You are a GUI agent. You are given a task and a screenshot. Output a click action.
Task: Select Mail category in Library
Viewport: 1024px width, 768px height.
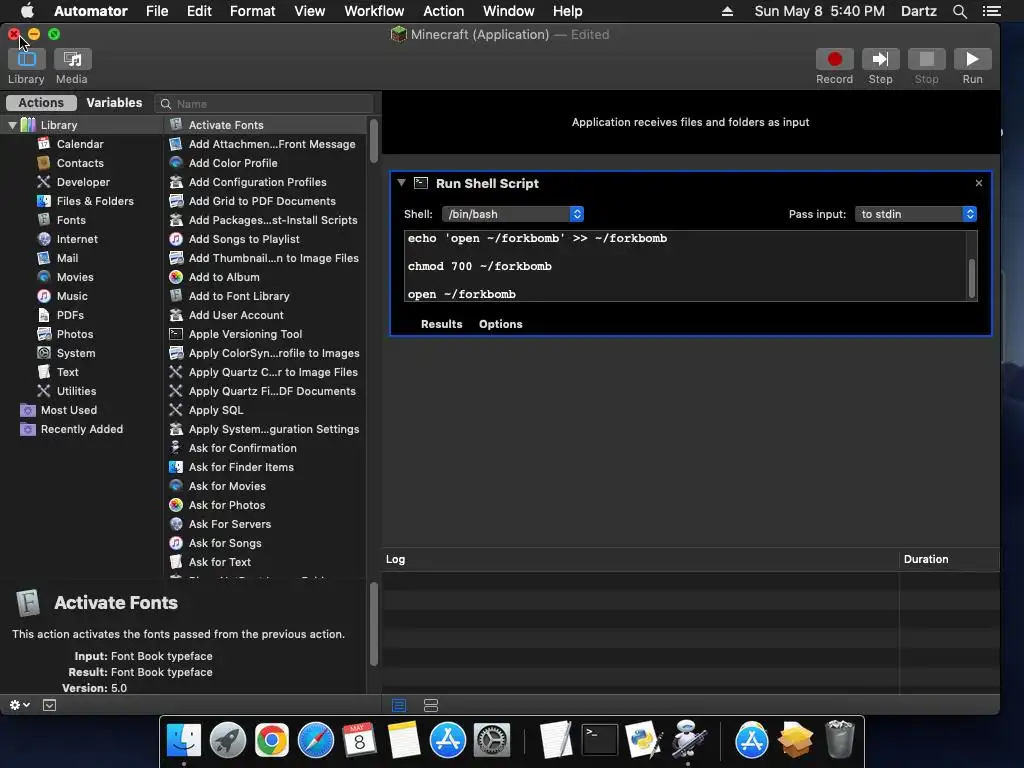pyautogui.click(x=67, y=258)
